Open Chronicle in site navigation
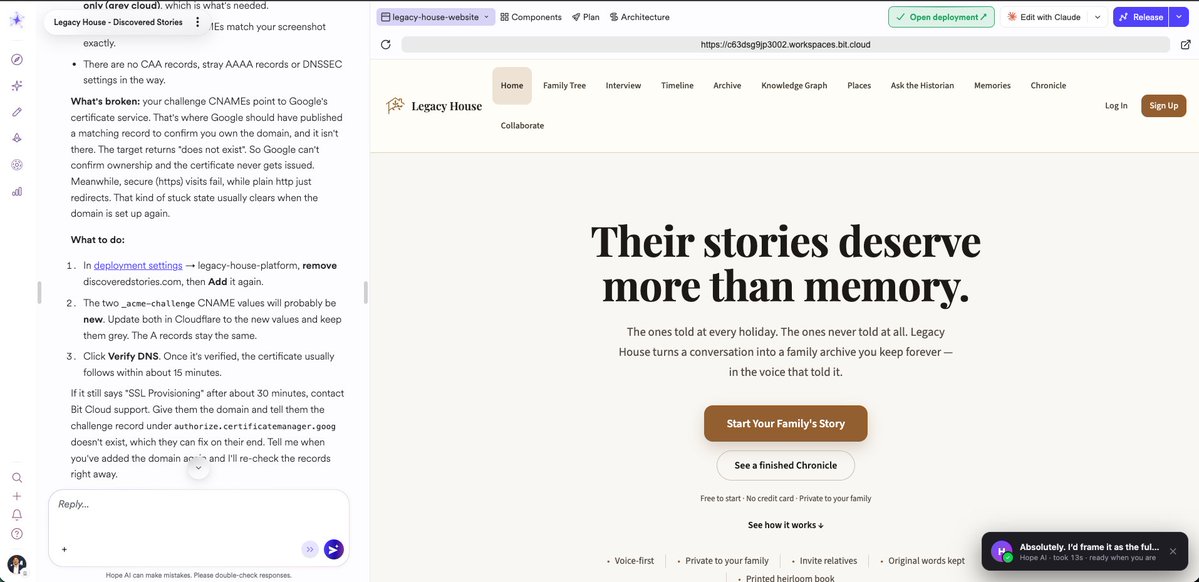The image size is (1199, 582). point(1048,86)
